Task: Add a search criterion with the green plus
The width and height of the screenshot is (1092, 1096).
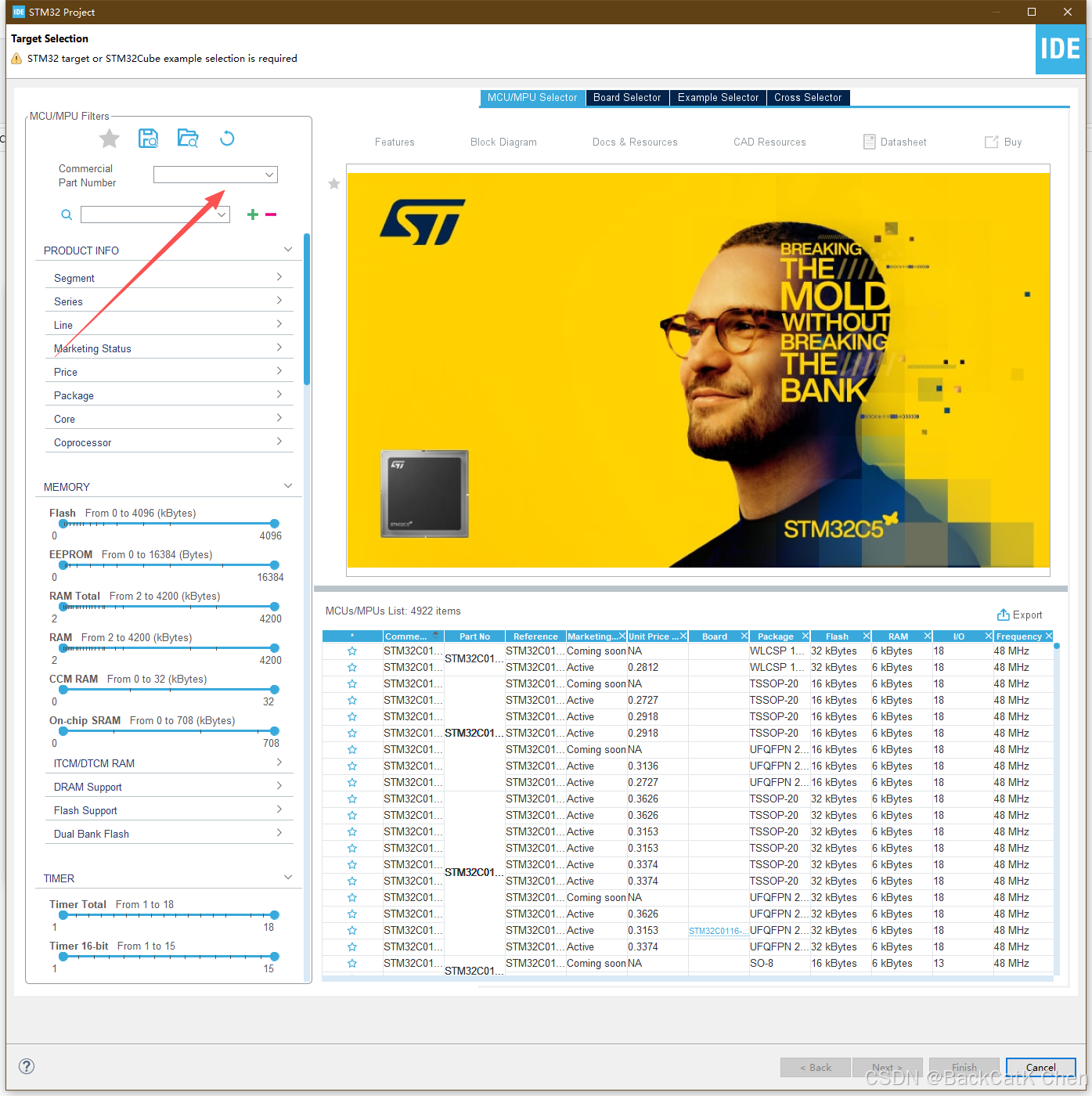Action: pyautogui.click(x=253, y=215)
